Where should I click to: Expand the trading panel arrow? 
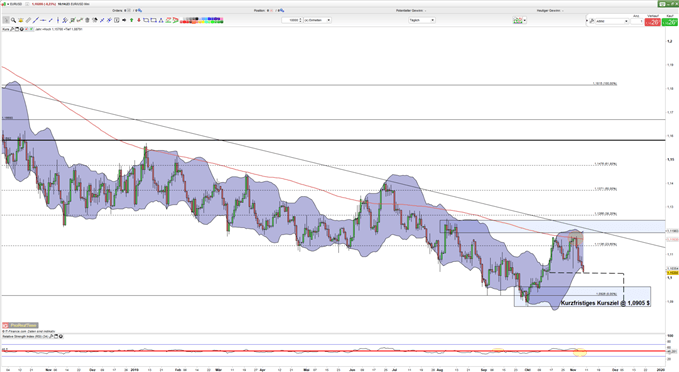[x=588, y=20]
